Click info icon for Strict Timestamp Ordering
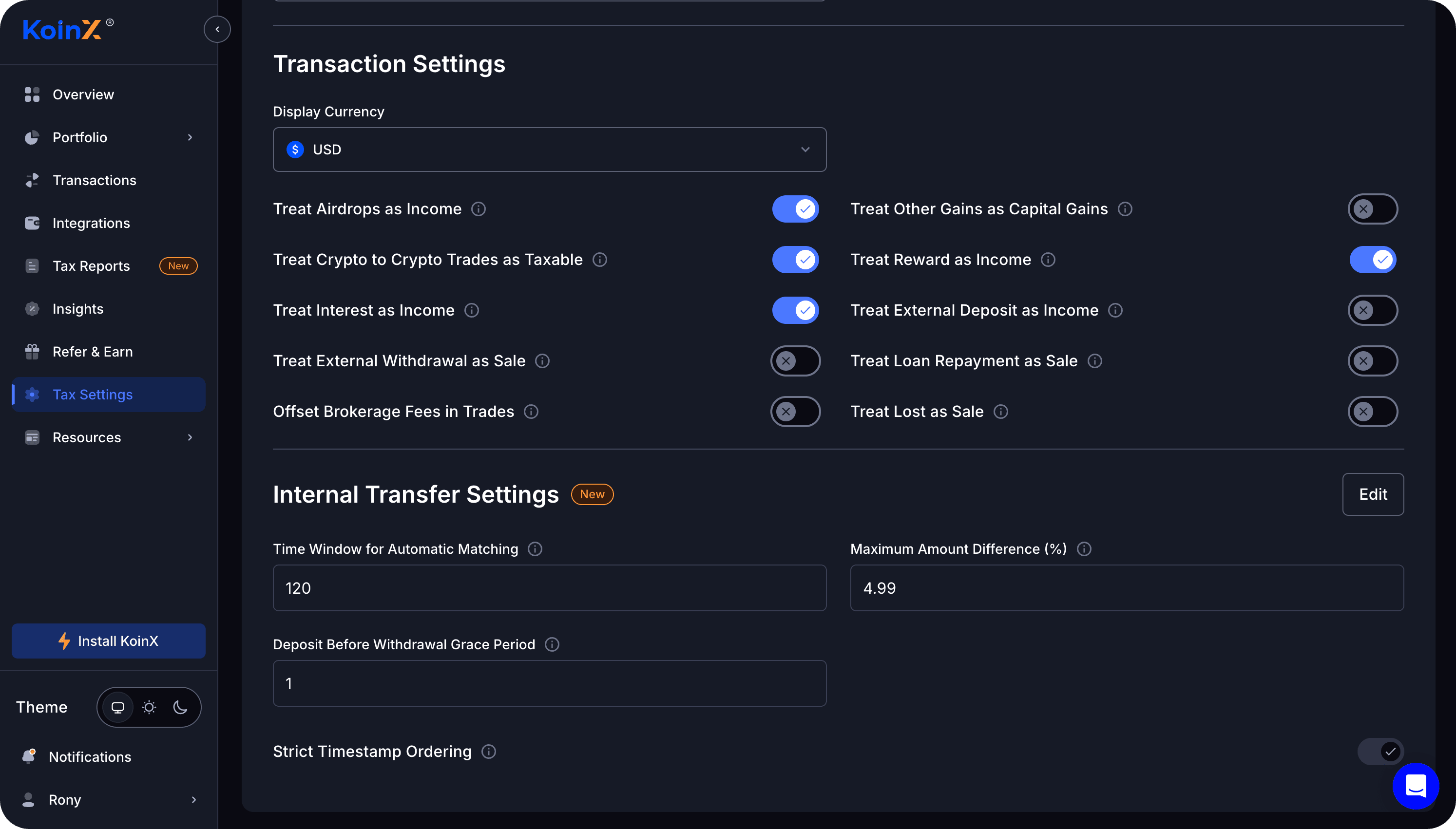The width and height of the screenshot is (1456, 829). pos(489,752)
